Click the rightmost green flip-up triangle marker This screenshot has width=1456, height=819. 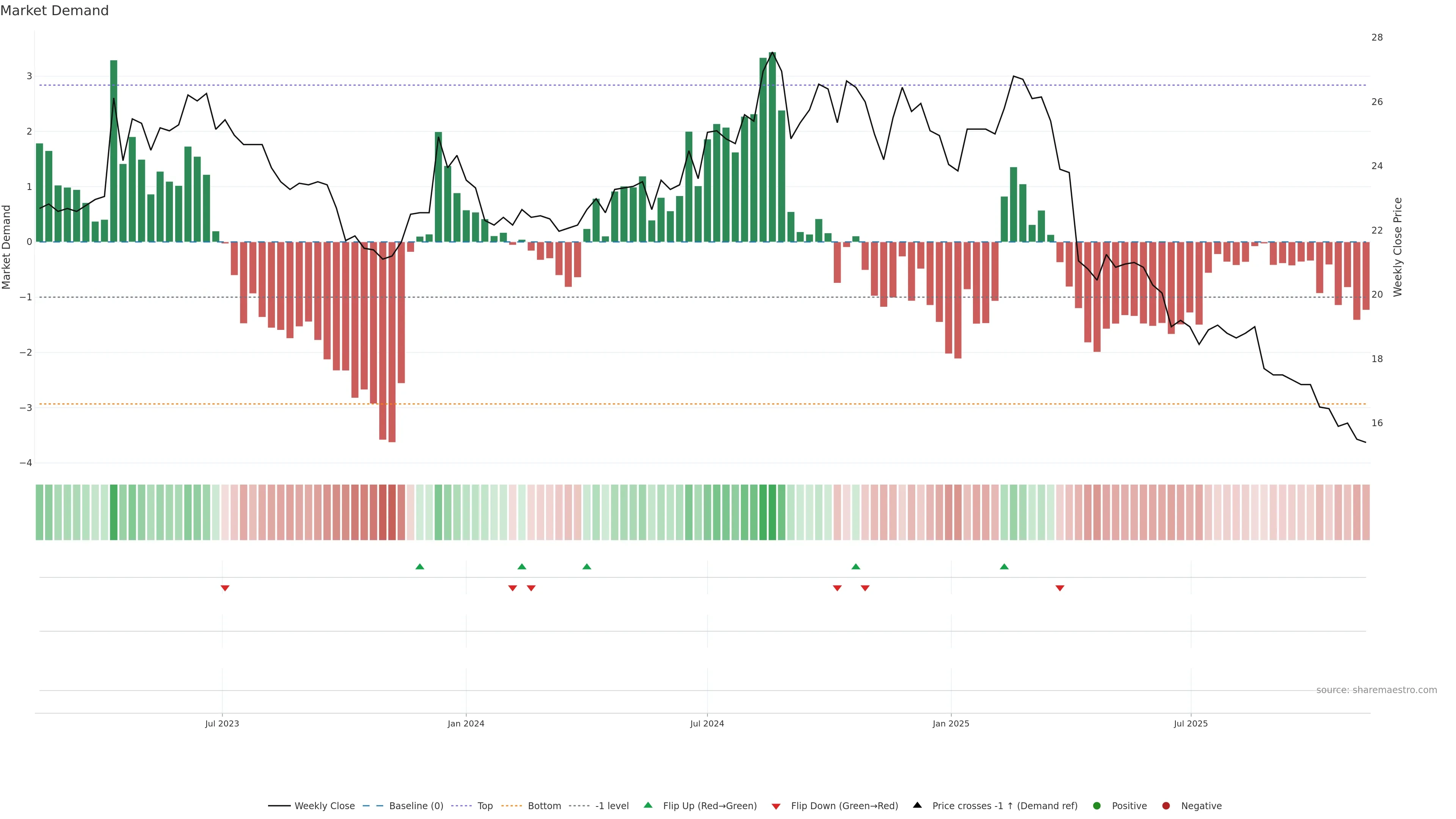coord(1004,566)
